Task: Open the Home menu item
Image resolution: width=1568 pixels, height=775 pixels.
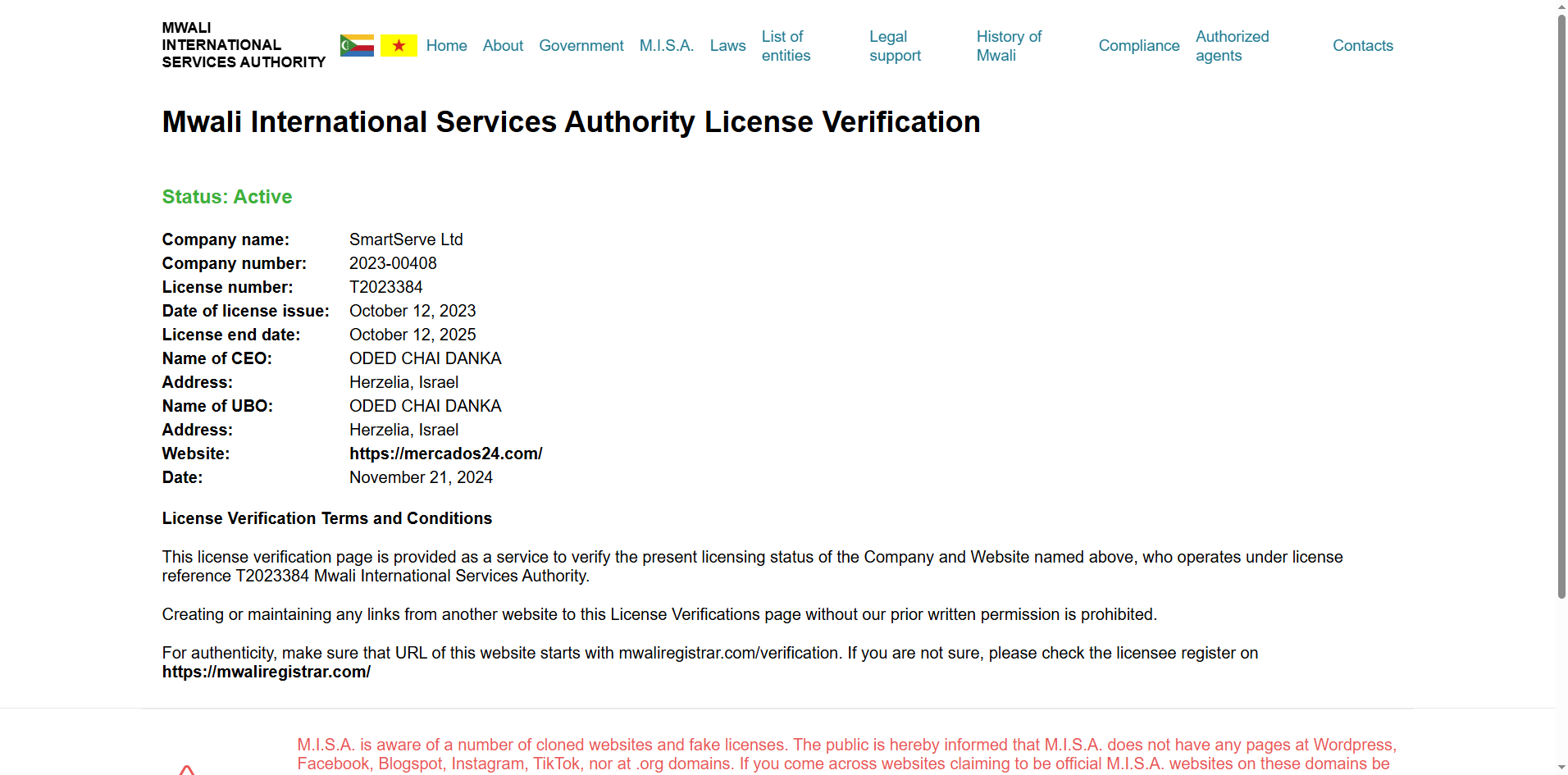Action: 446,46
